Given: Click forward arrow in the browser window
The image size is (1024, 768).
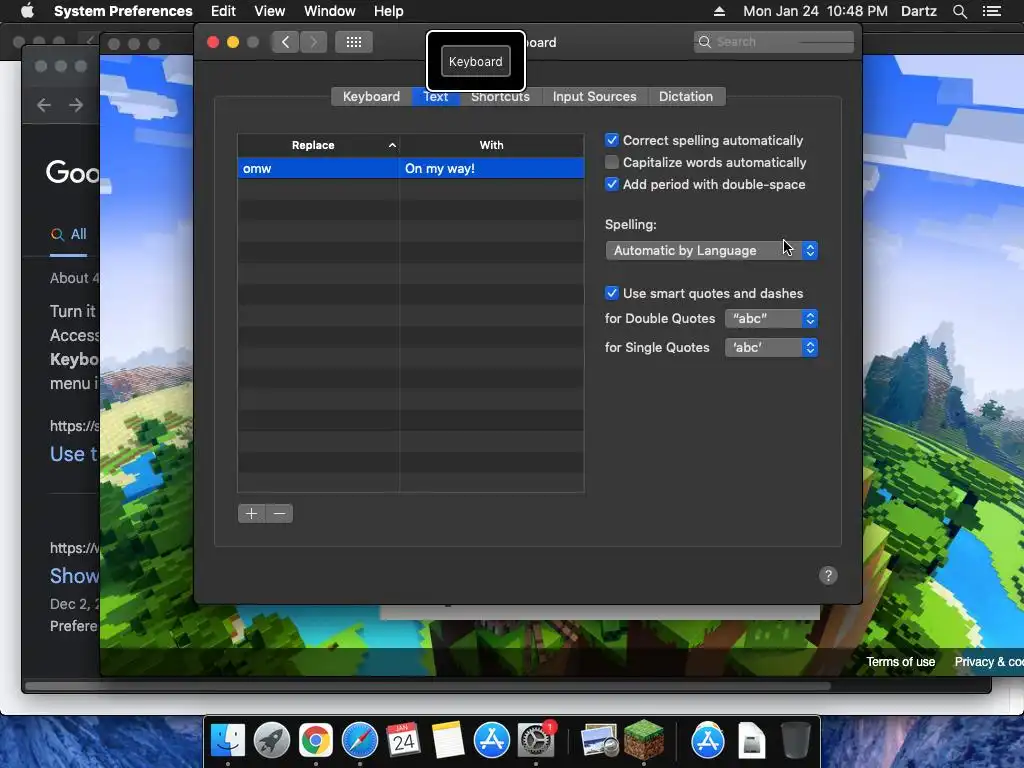Looking at the screenshot, I should (76, 104).
